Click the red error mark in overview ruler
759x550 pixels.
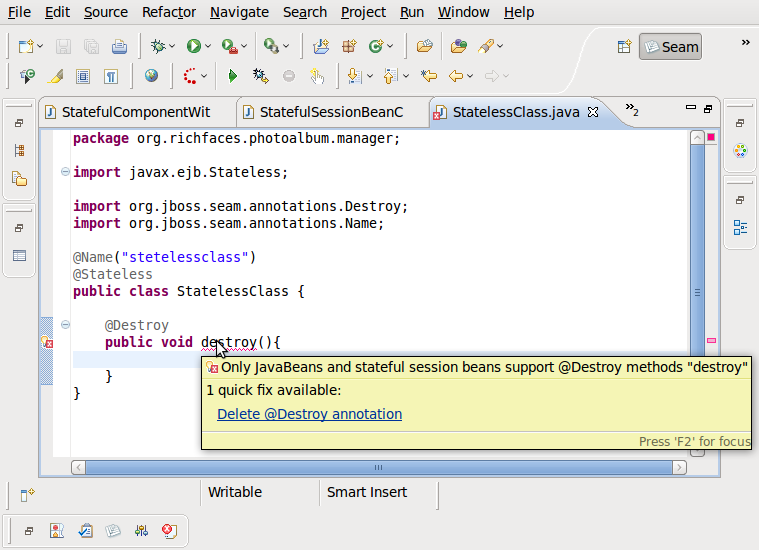point(711,341)
